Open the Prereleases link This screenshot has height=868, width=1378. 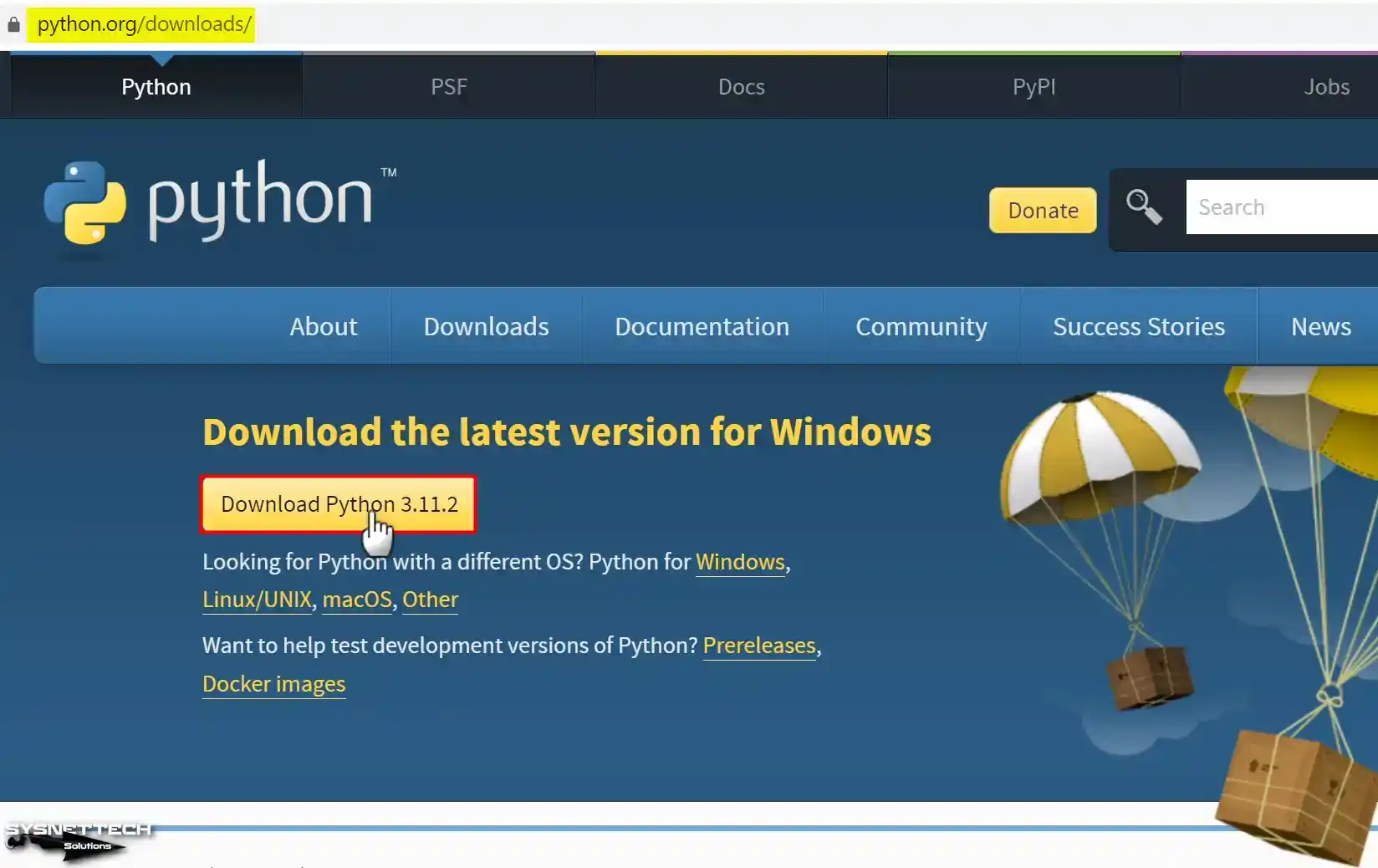pos(759,646)
